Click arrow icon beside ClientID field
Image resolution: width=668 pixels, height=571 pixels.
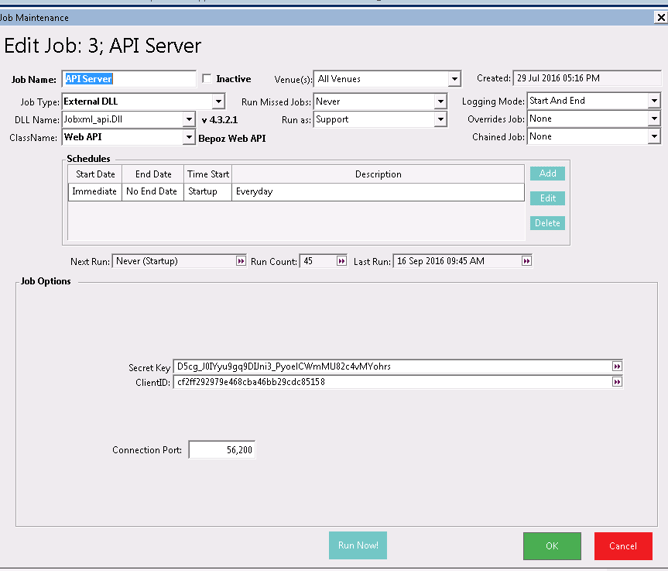pyautogui.click(x=617, y=382)
